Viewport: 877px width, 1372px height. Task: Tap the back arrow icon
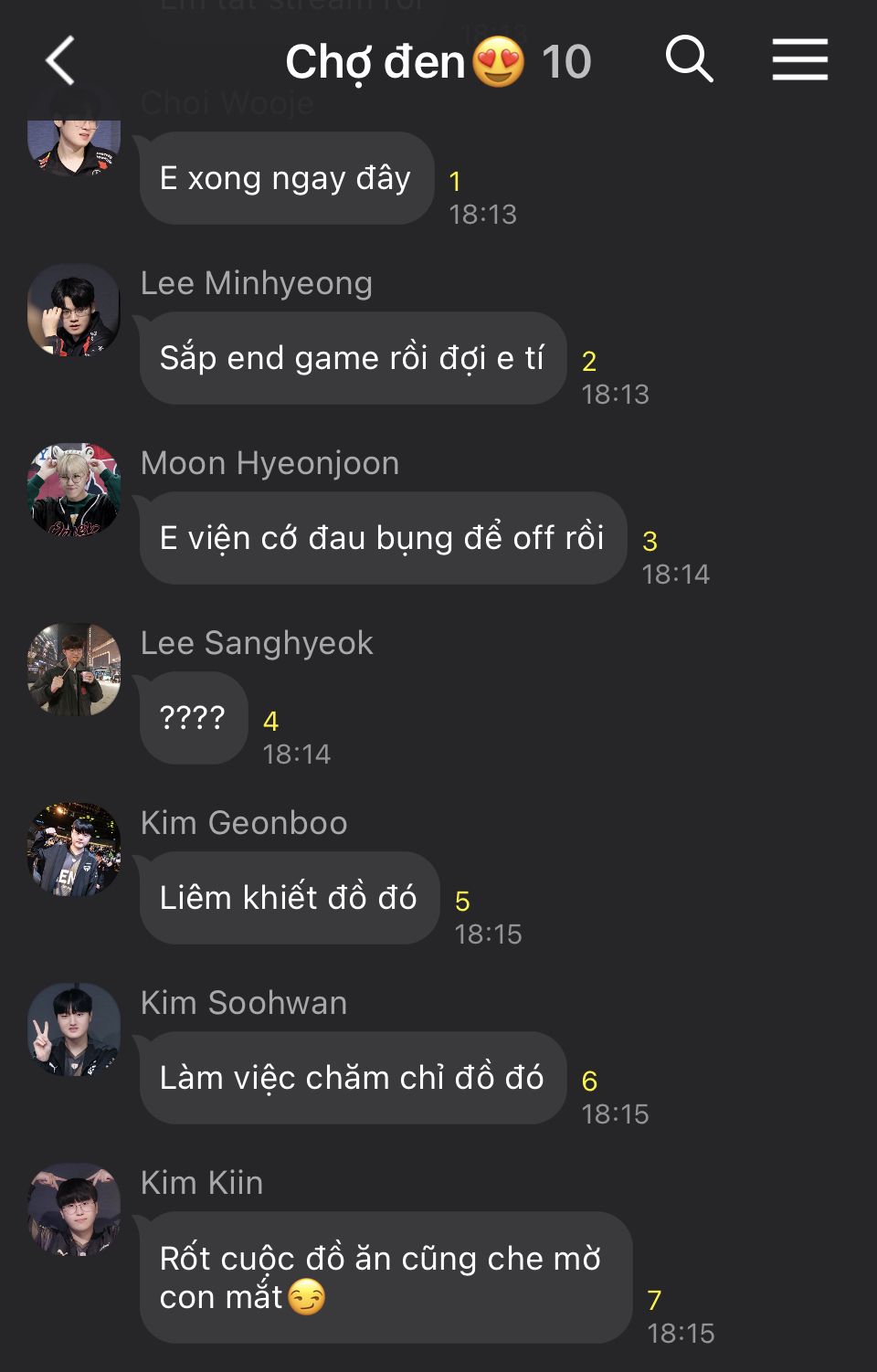coord(60,61)
